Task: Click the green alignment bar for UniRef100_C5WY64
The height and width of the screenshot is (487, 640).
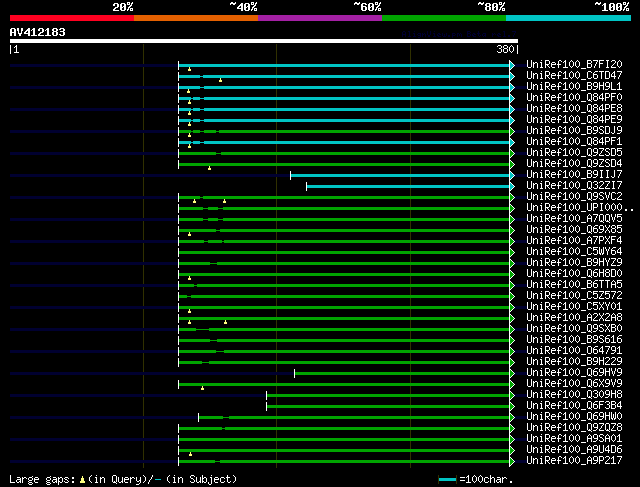Action: pyautogui.click(x=344, y=253)
